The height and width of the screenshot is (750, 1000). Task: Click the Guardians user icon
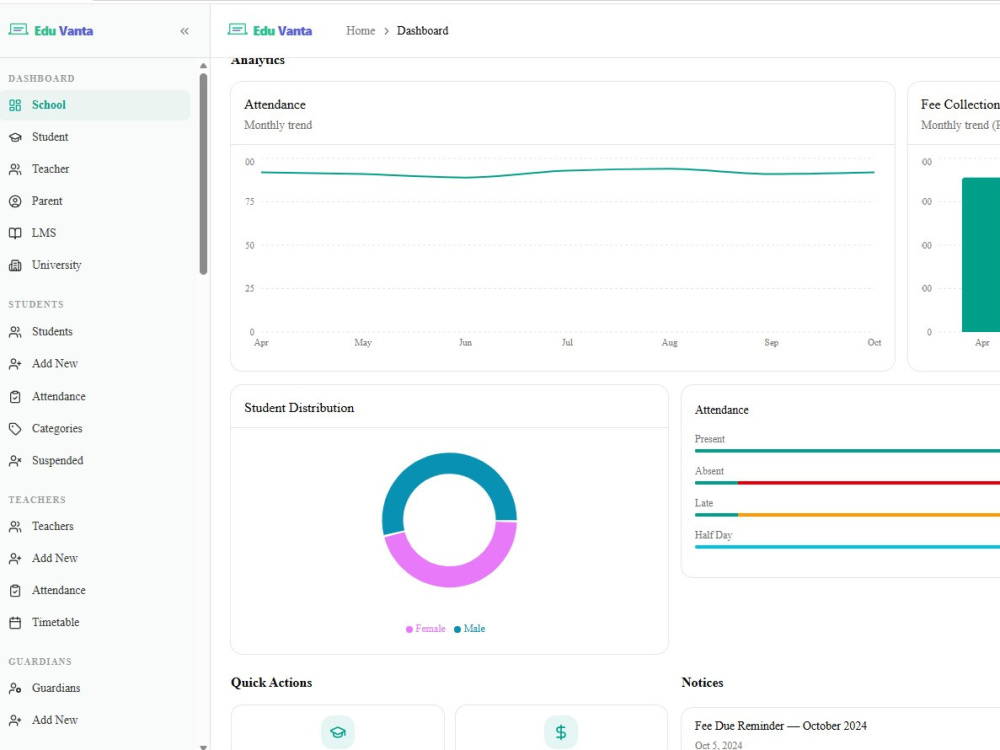tap(15, 688)
